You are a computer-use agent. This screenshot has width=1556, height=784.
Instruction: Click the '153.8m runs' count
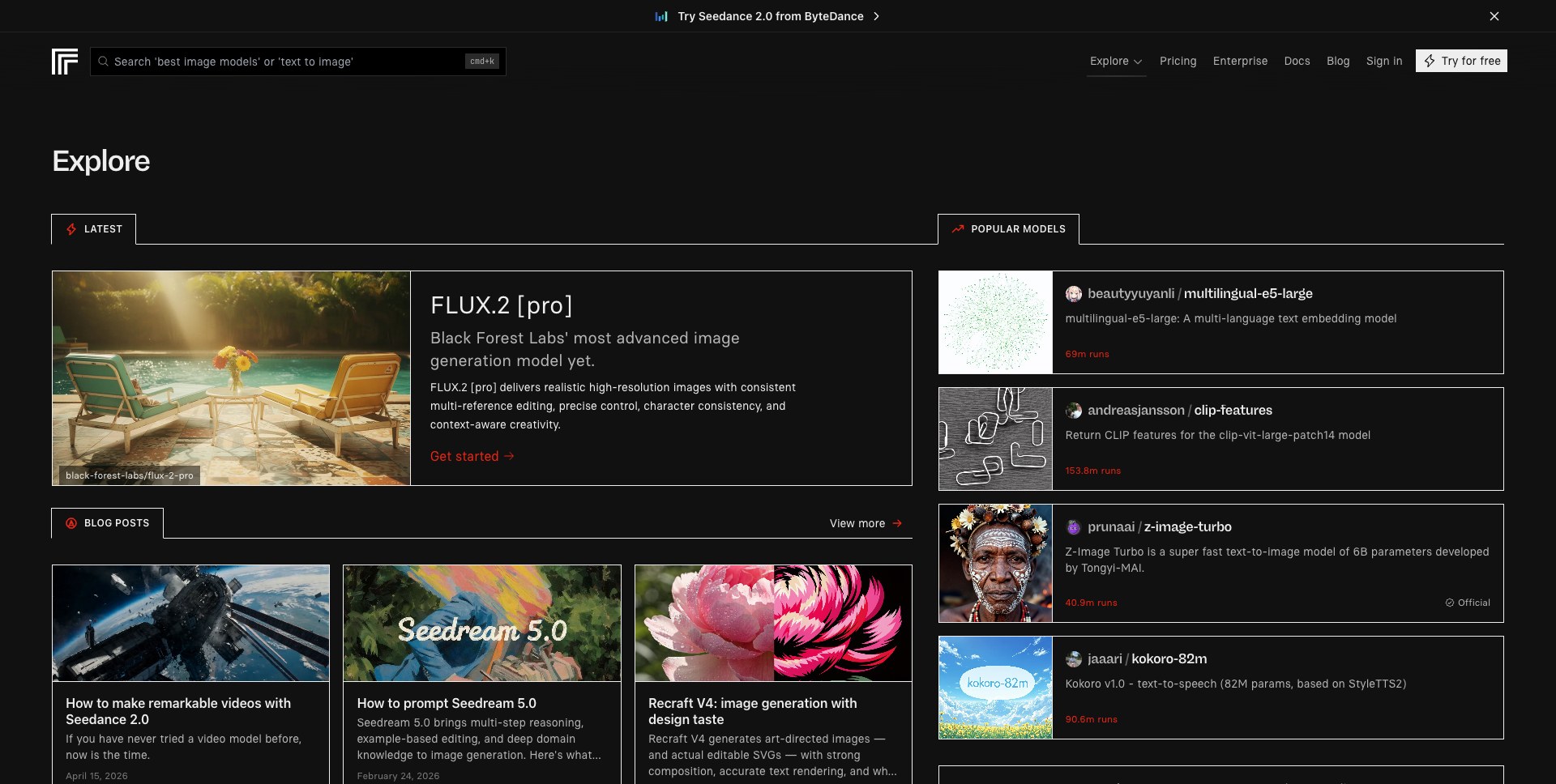click(x=1093, y=471)
